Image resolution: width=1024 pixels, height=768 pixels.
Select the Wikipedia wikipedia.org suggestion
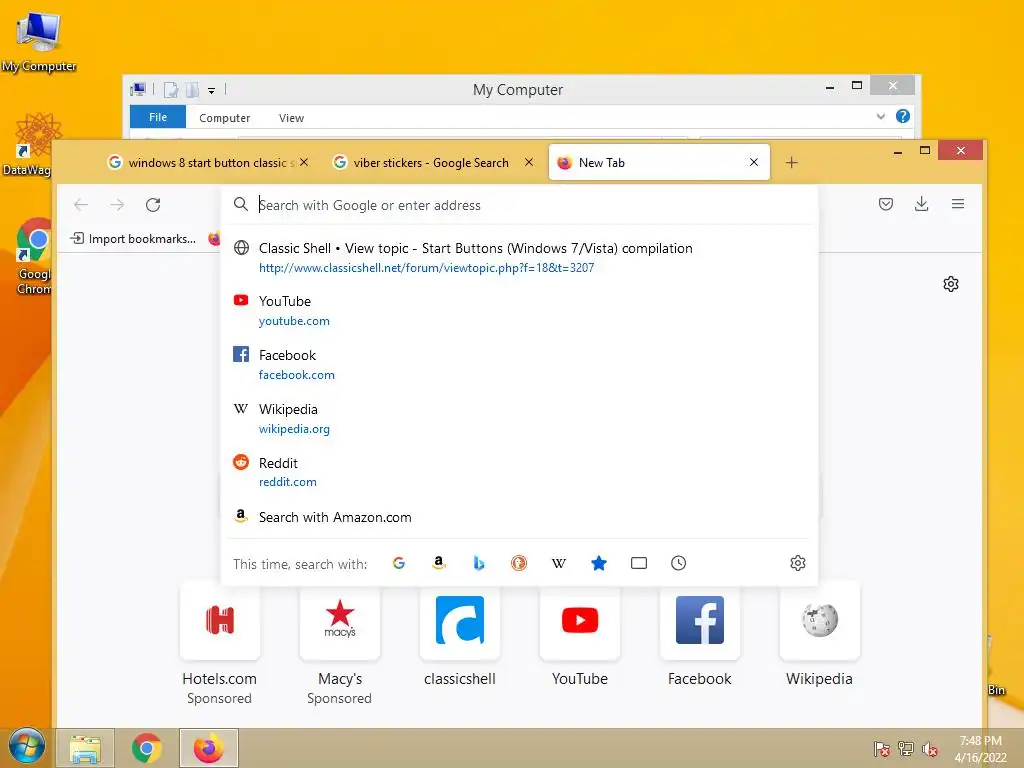tap(519, 419)
